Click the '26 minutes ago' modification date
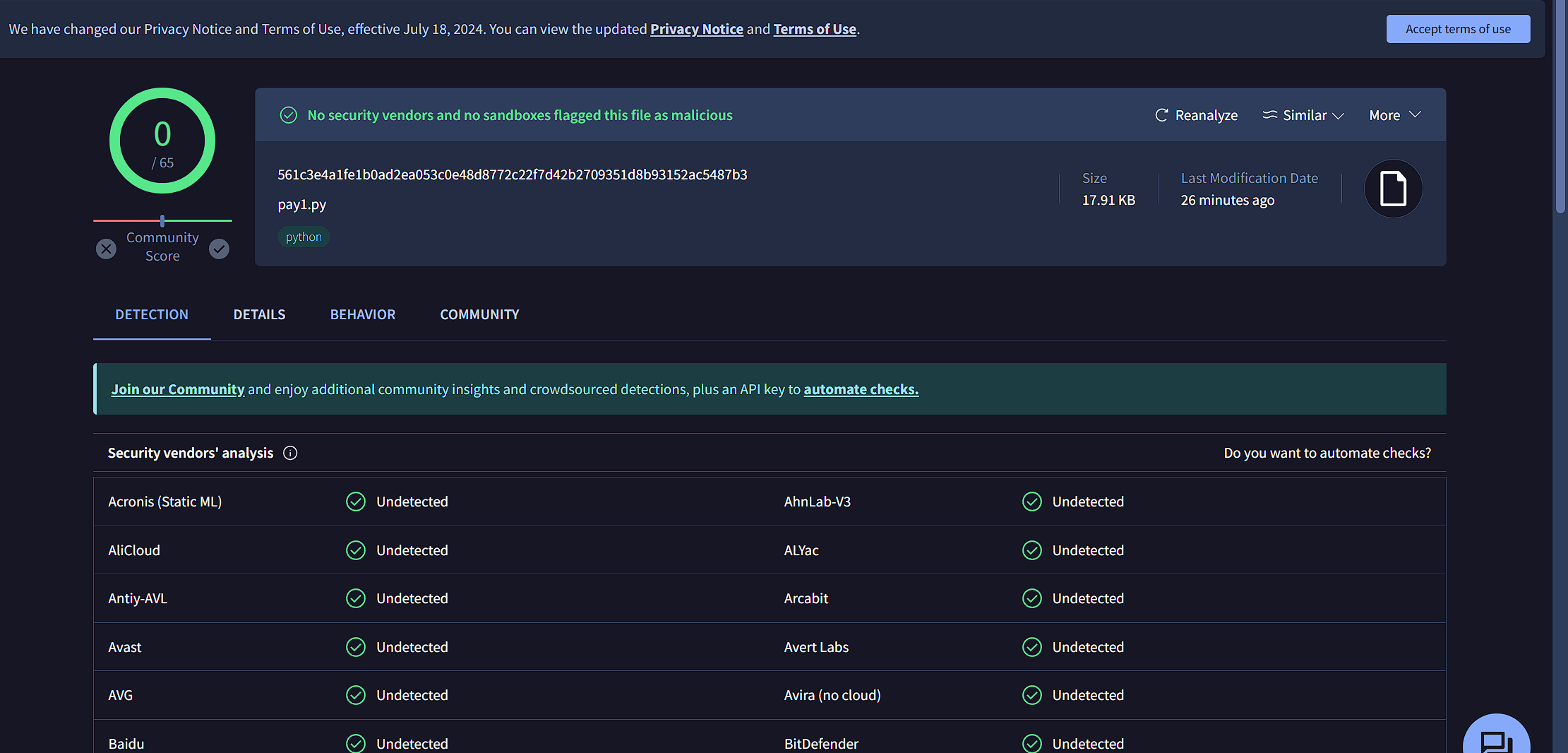Screen dimensions: 1568x753 (1228, 200)
